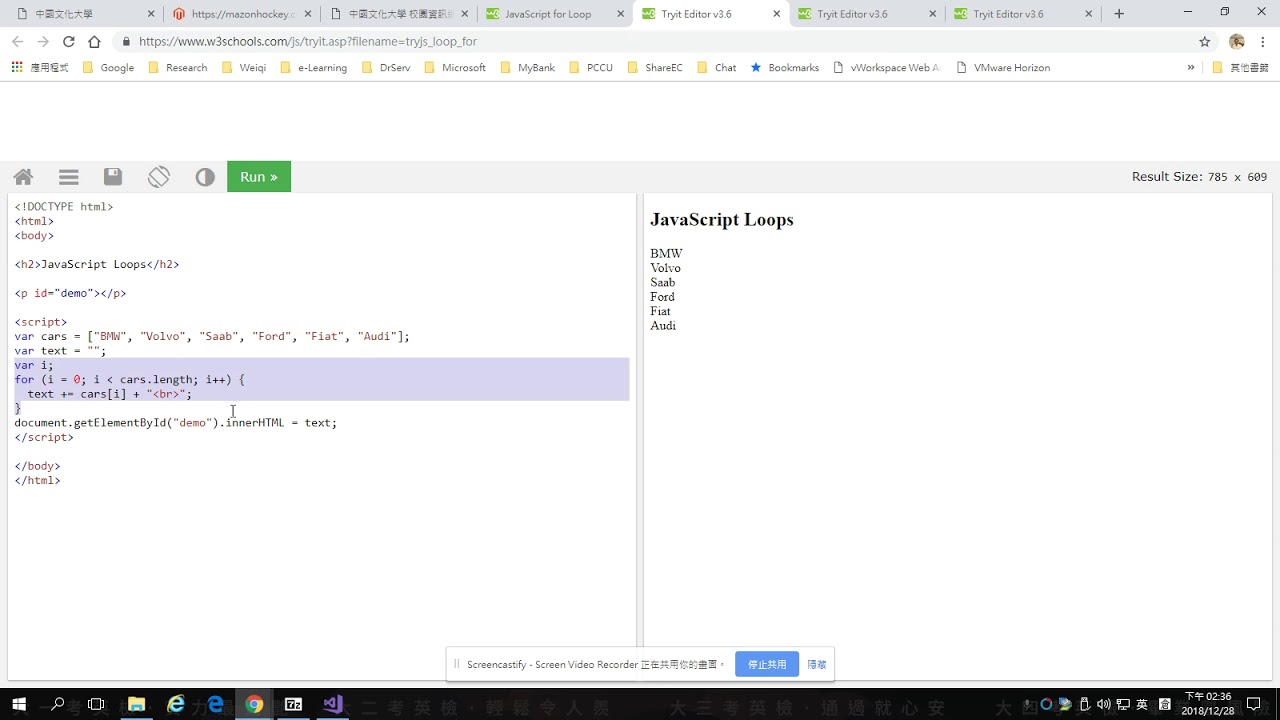Click the 隱藏 link in sharing bar
This screenshot has width=1280, height=720.
point(817,664)
